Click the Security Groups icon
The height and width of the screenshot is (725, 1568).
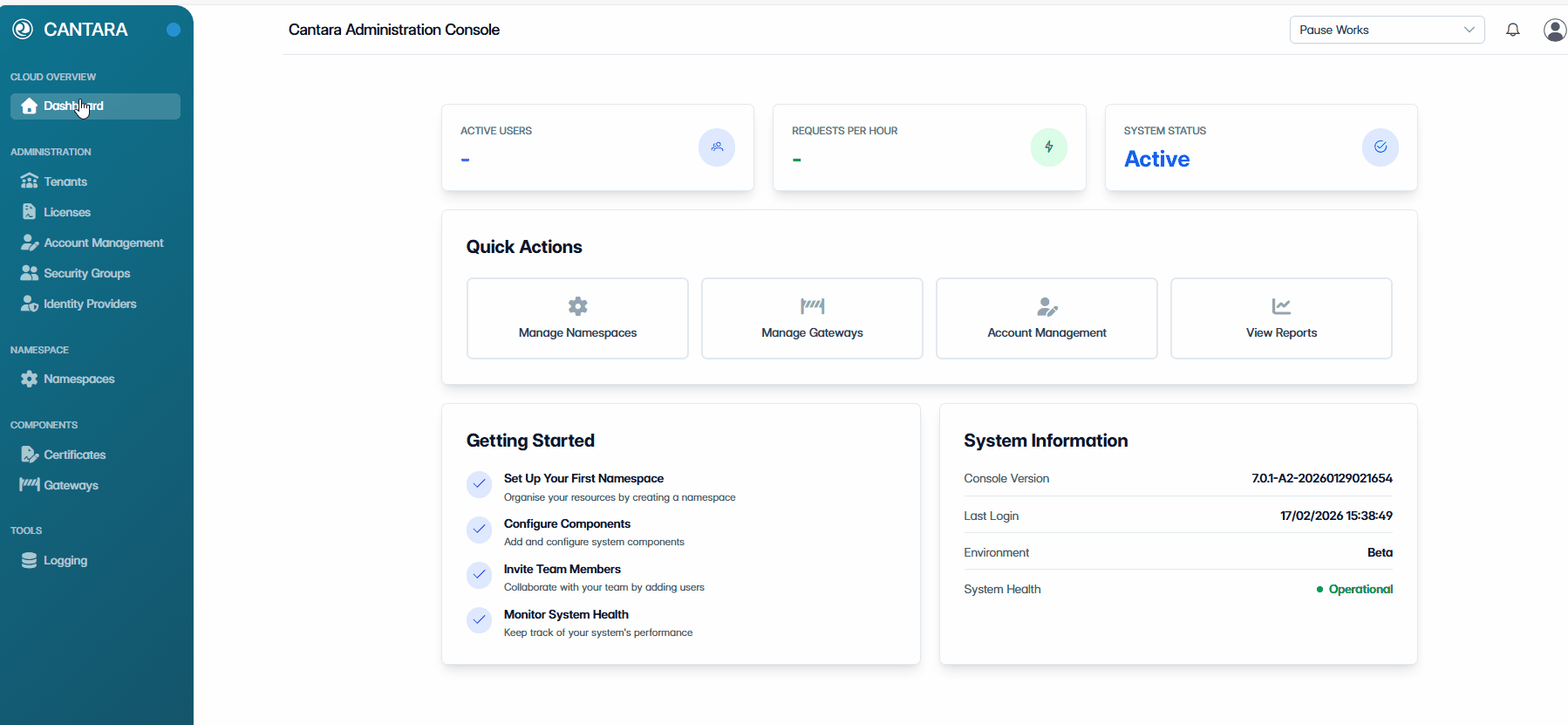click(29, 273)
